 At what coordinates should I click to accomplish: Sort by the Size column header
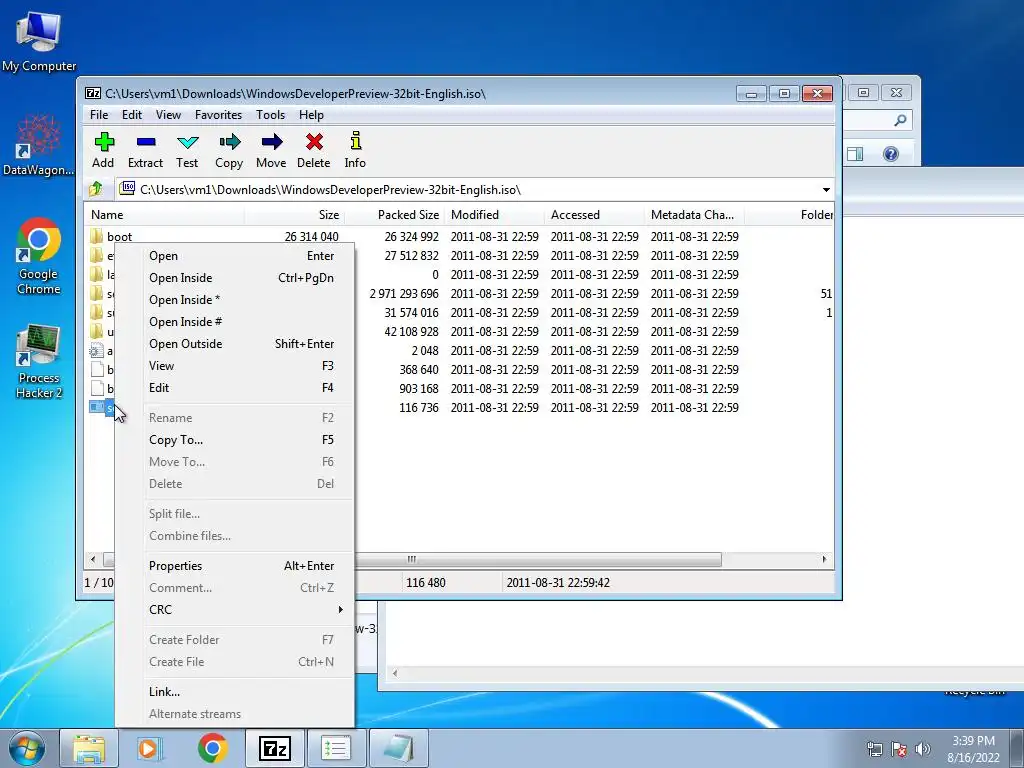[294, 215]
